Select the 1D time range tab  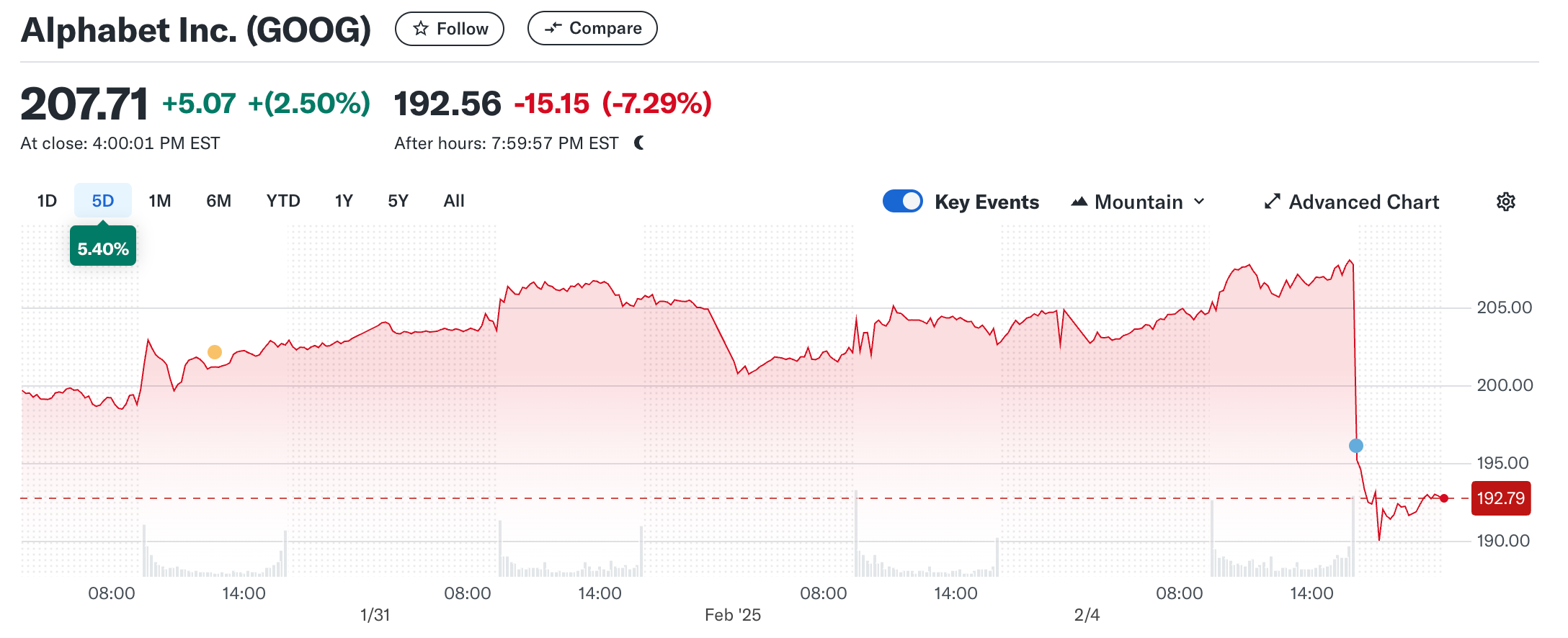pos(47,201)
